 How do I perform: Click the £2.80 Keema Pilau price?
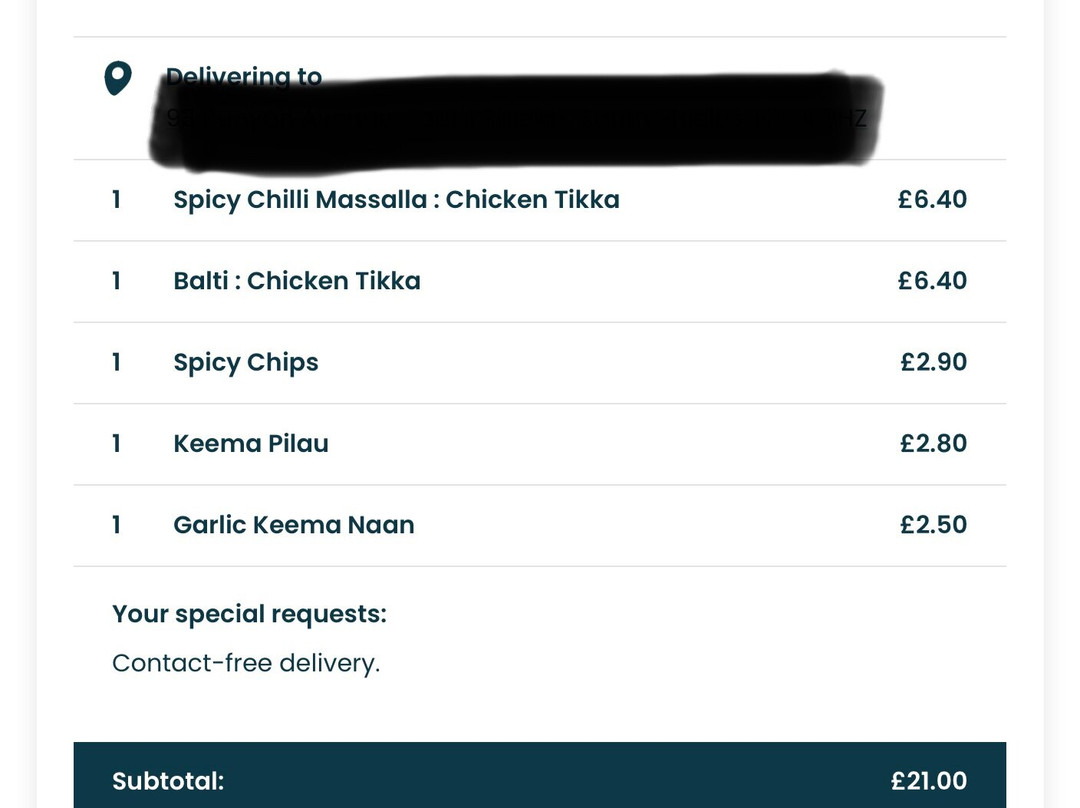pos(933,443)
